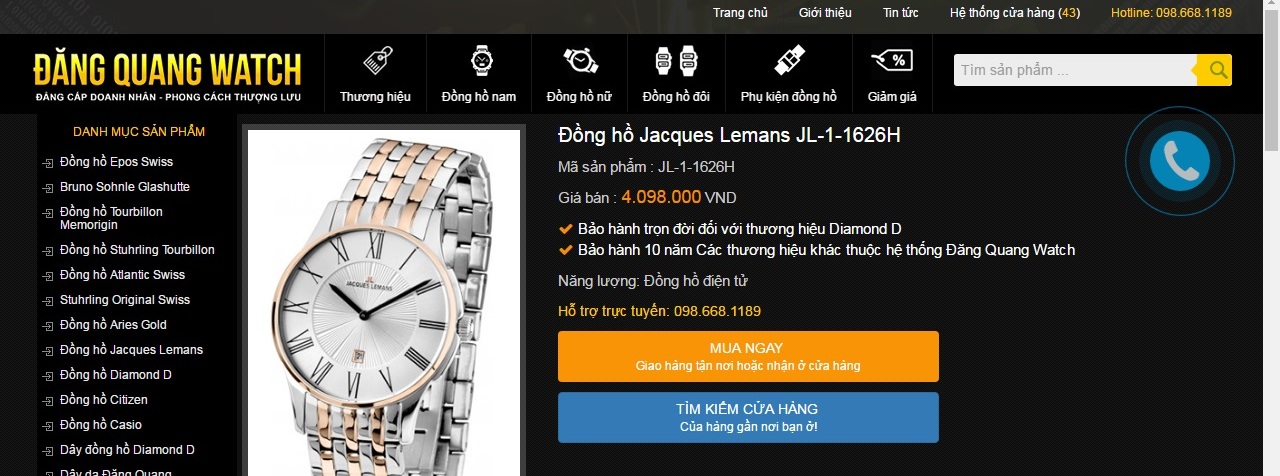
Task: Click the Phụ kiện đồng hồ strap icon
Action: tap(789, 61)
